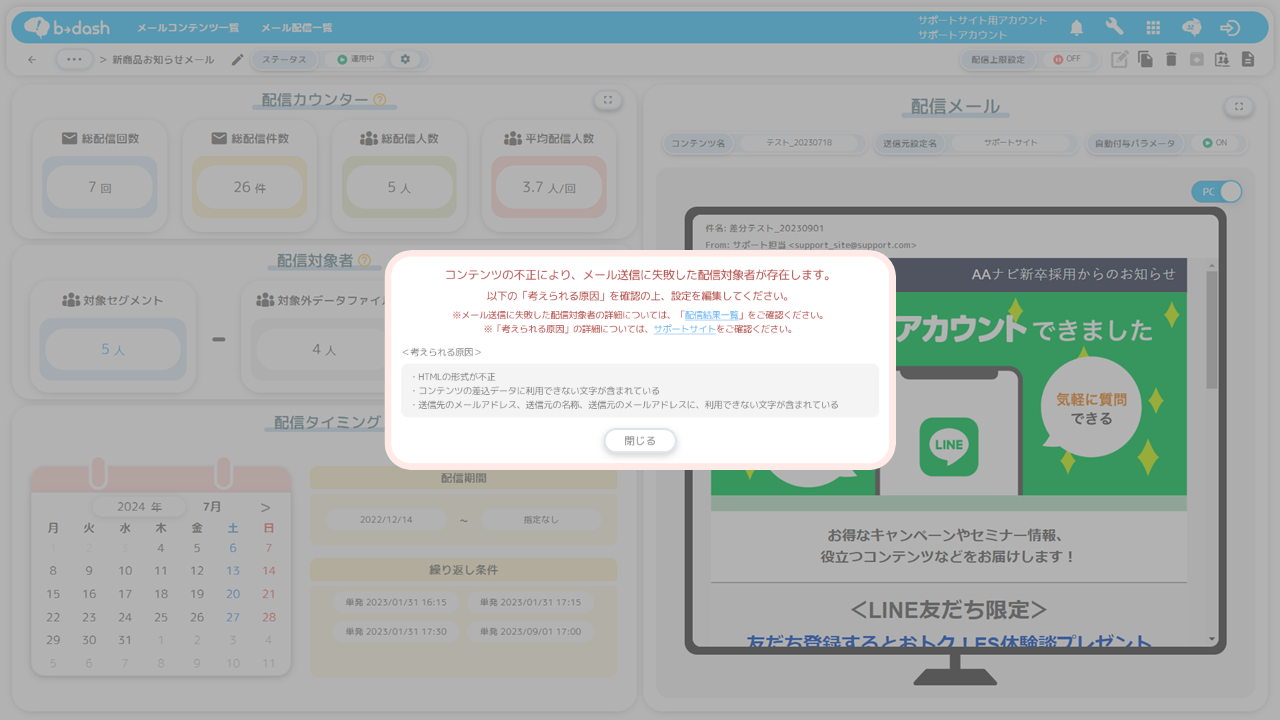Image resolution: width=1280 pixels, height=720 pixels.
Task: Click the copy duplicate icon
Action: pyautogui.click(x=1146, y=60)
